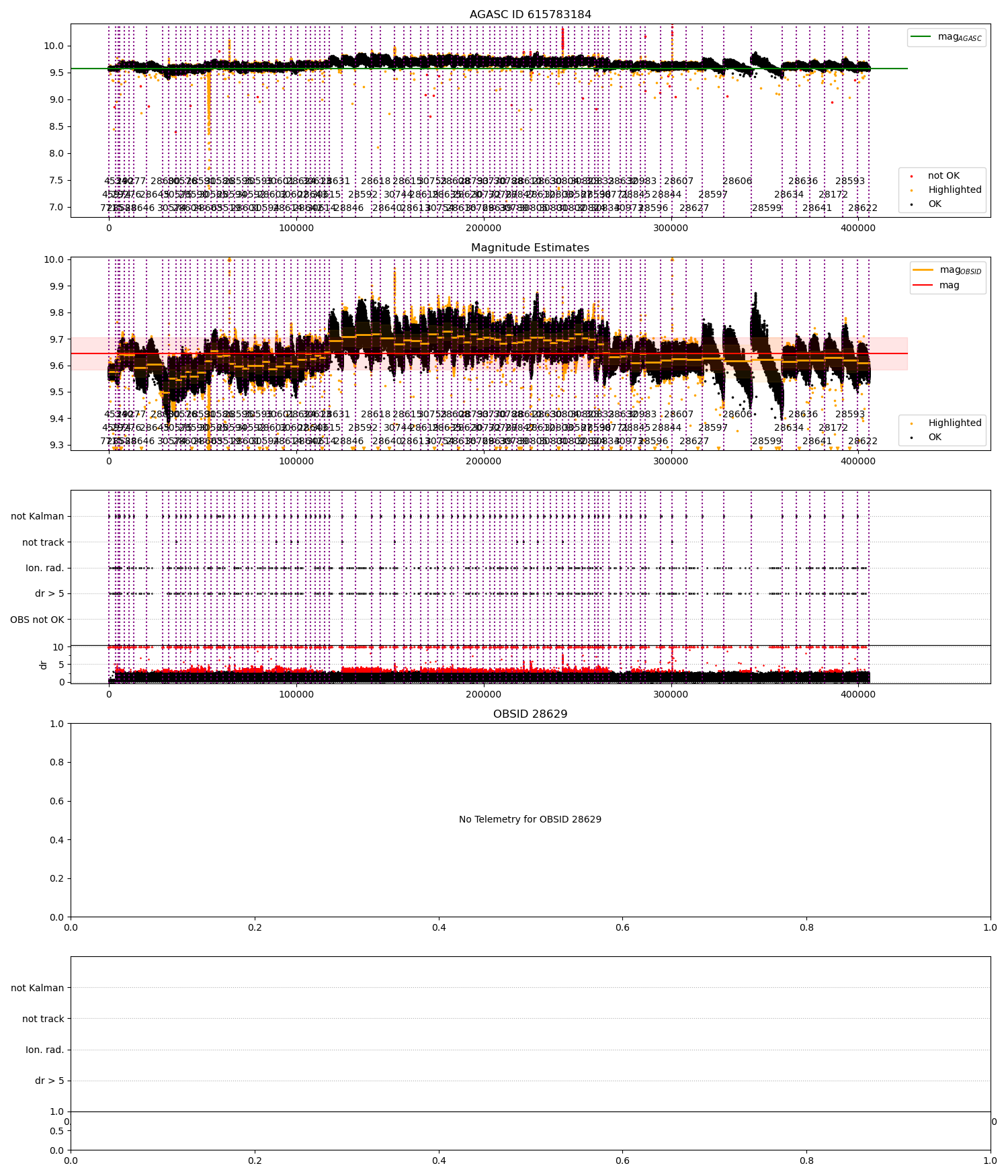
Task: Click OBSID label 28636 in top plot
Action: [x=803, y=181]
